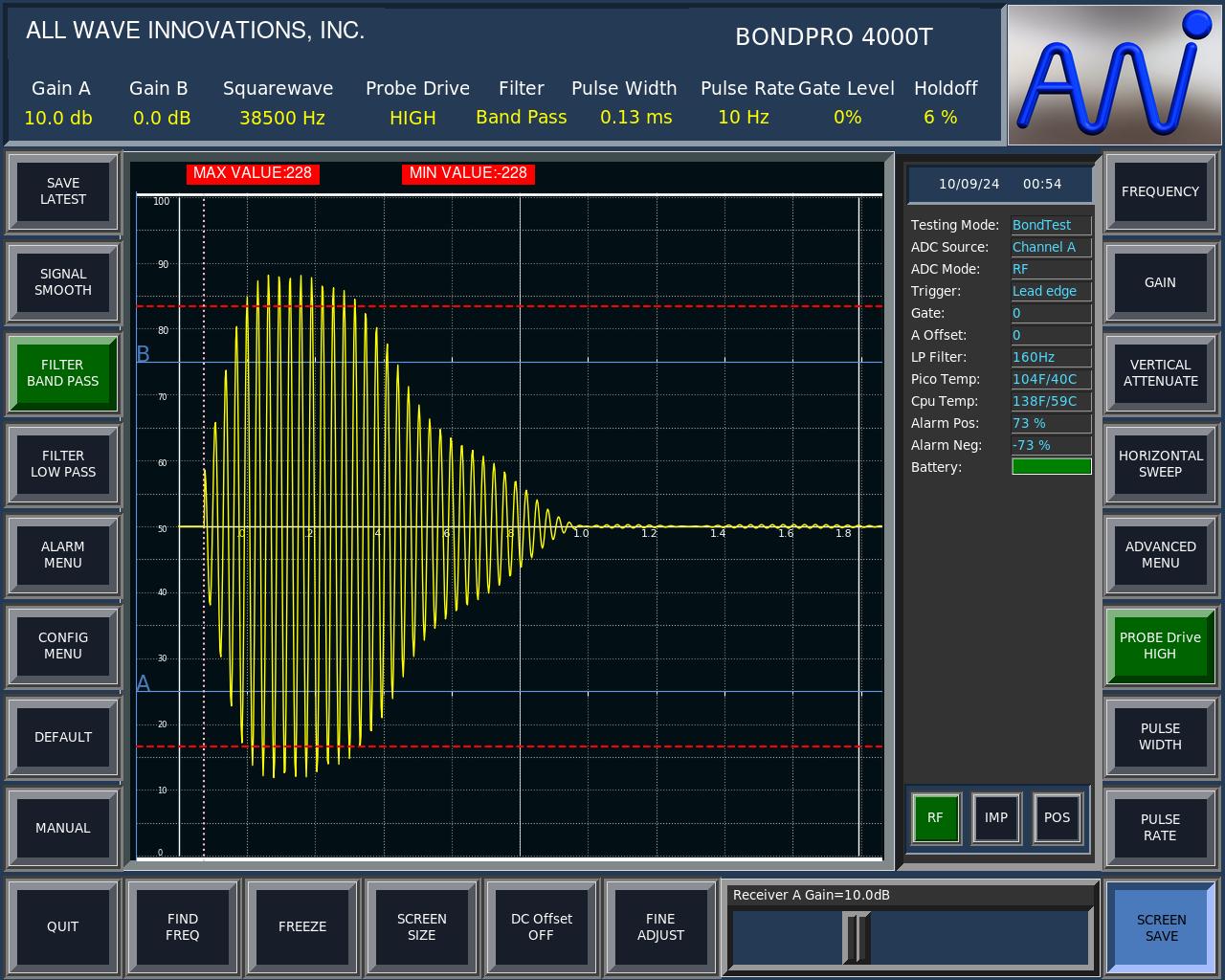
Task: Select GAIN adjustment
Action: (x=1160, y=282)
